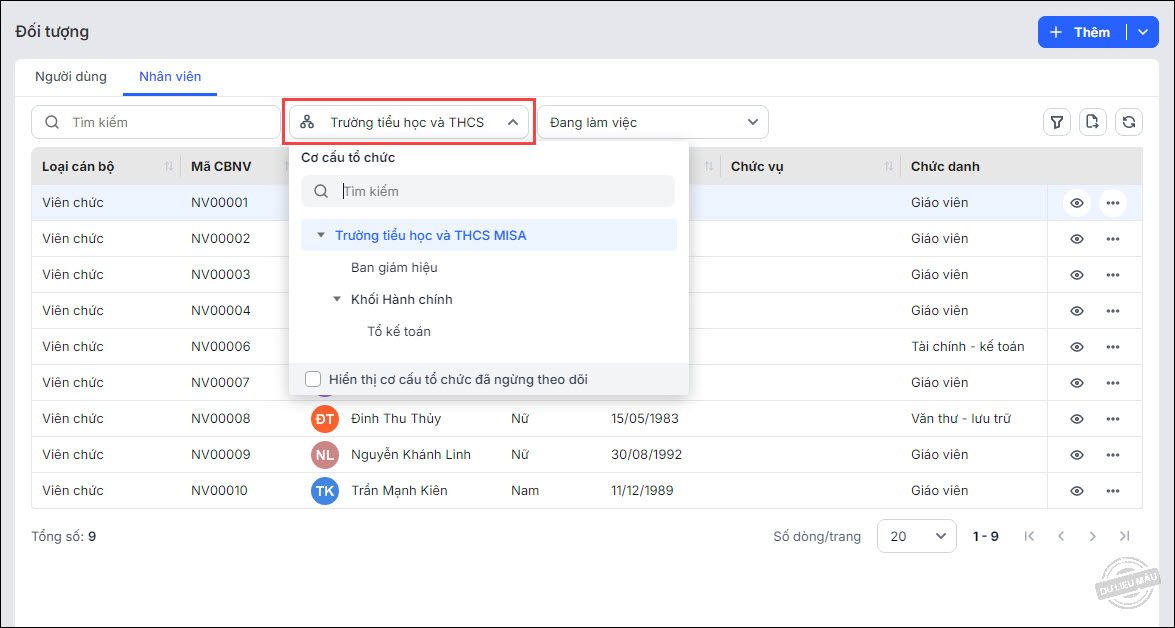Click the Thêm button
This screenshot has height=628, width=1175.
(1081, 32)
